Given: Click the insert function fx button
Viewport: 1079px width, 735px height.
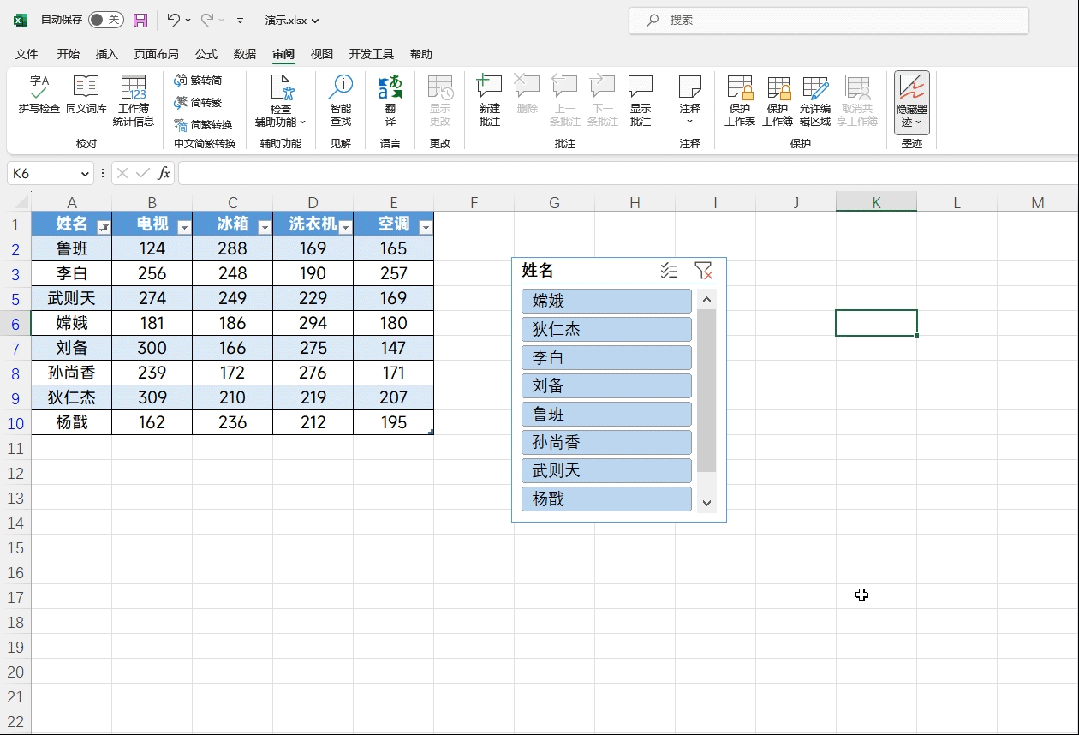Looking at the screenshot, I should click(164, 173).
